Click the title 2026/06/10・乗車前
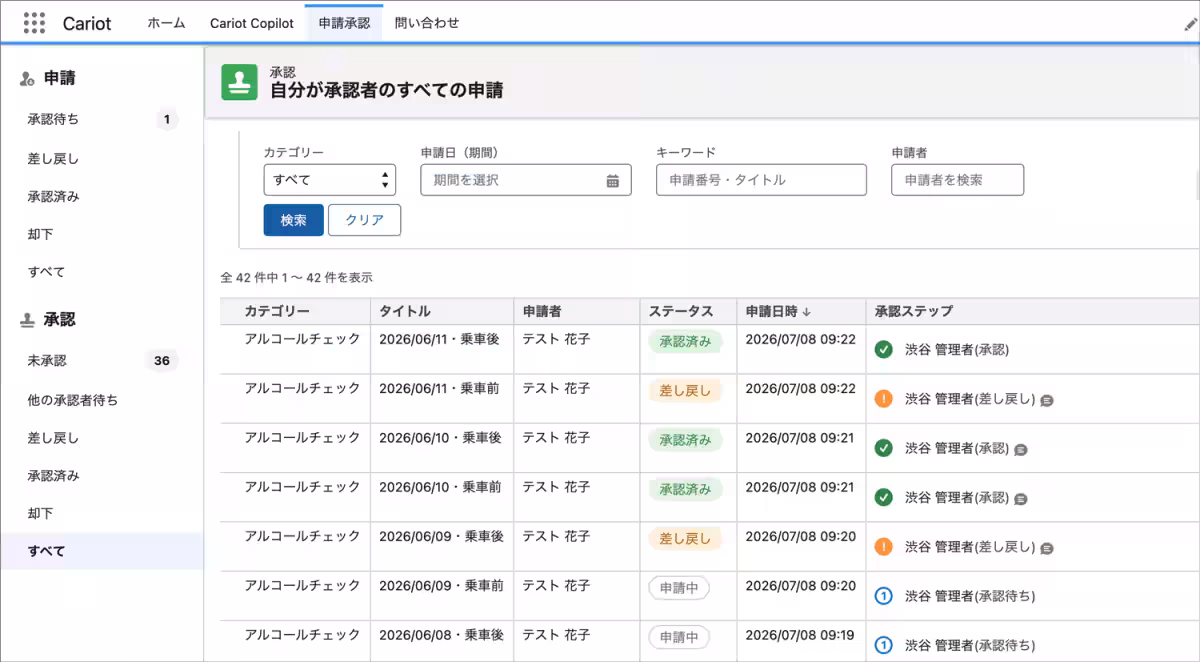This screenshot has width=1200, height=662. pyautogui.click(x=440, y=487)
